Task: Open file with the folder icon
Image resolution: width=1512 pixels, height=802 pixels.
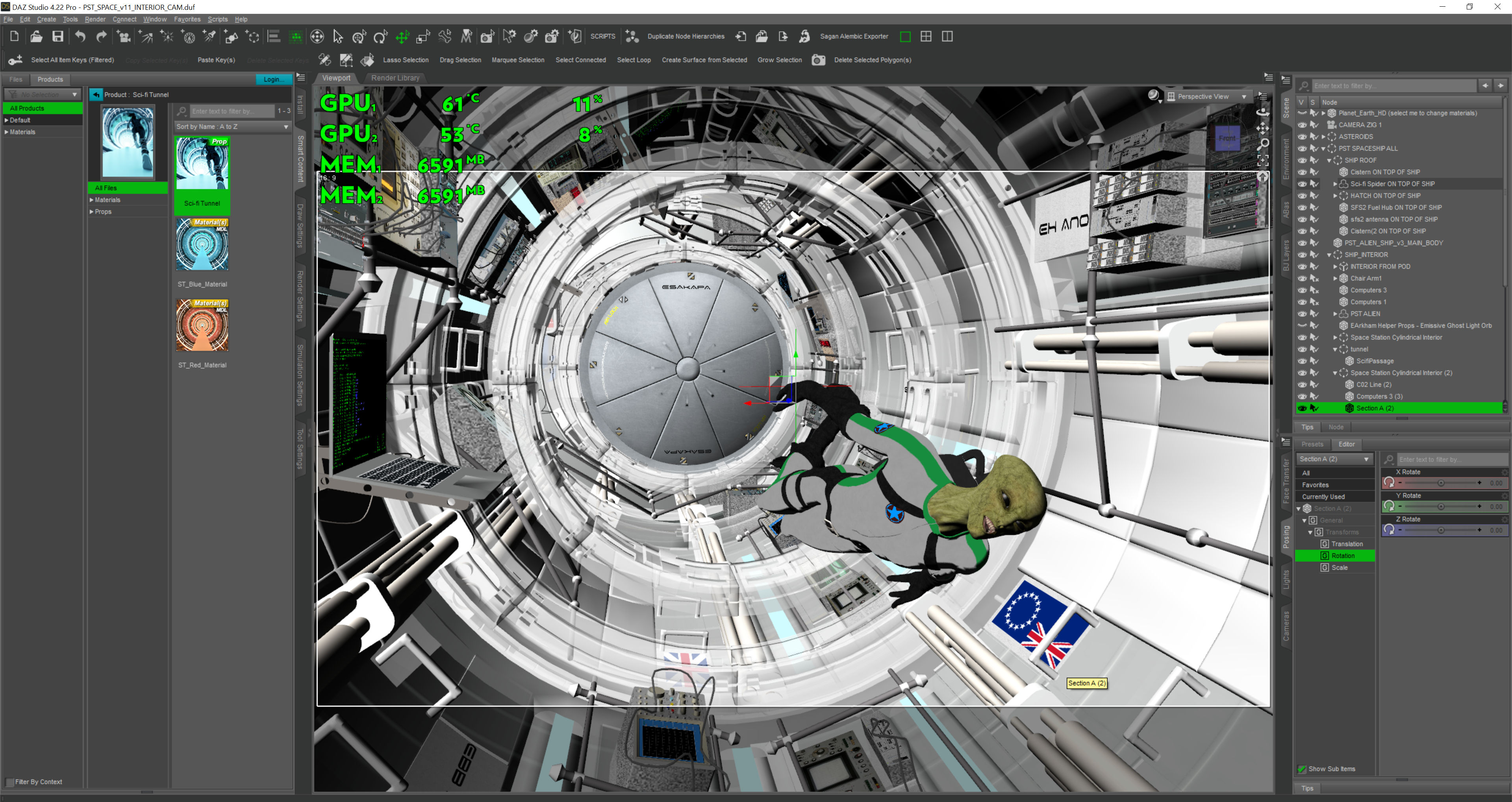Action: (x=36, y=36)
